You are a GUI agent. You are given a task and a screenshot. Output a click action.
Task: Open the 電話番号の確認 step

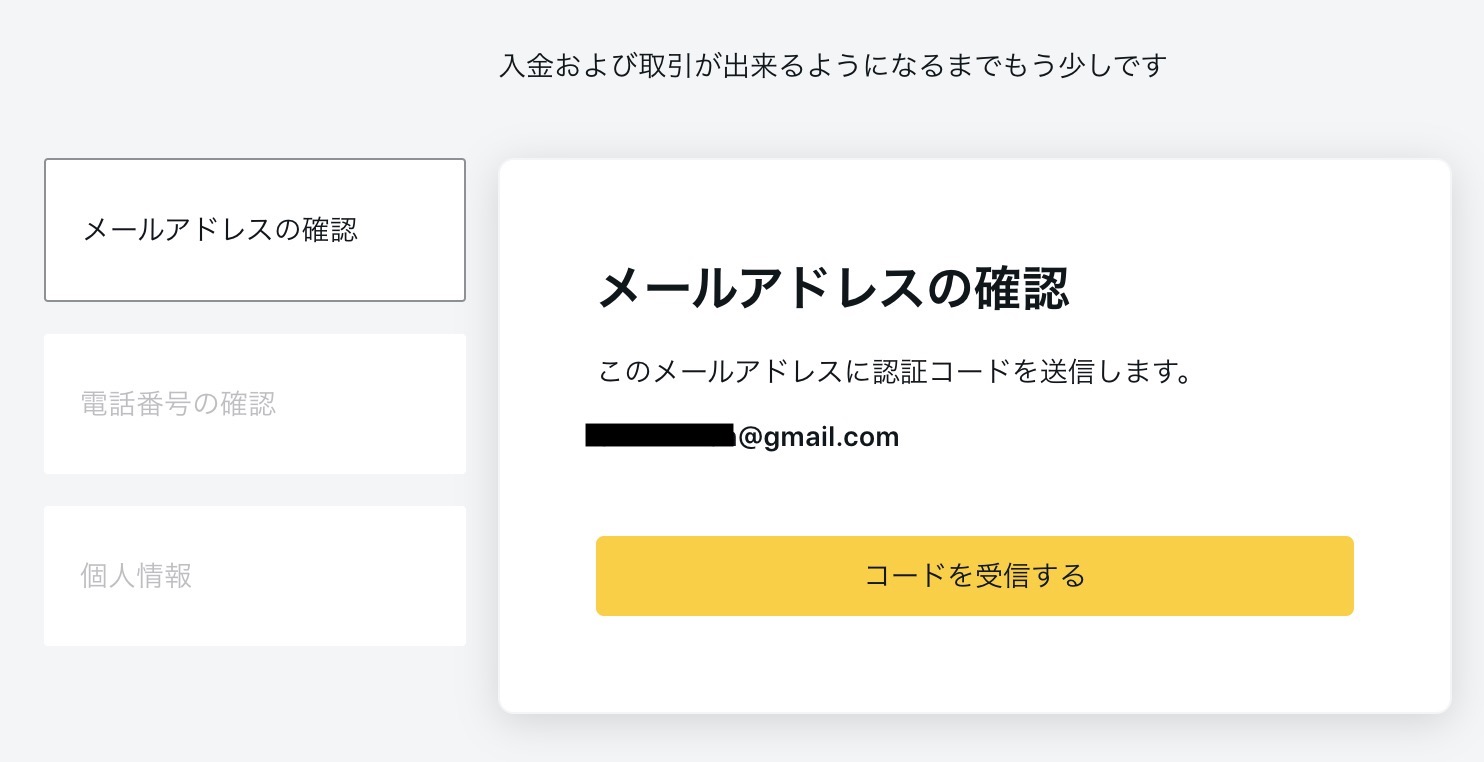pos(254,404)
